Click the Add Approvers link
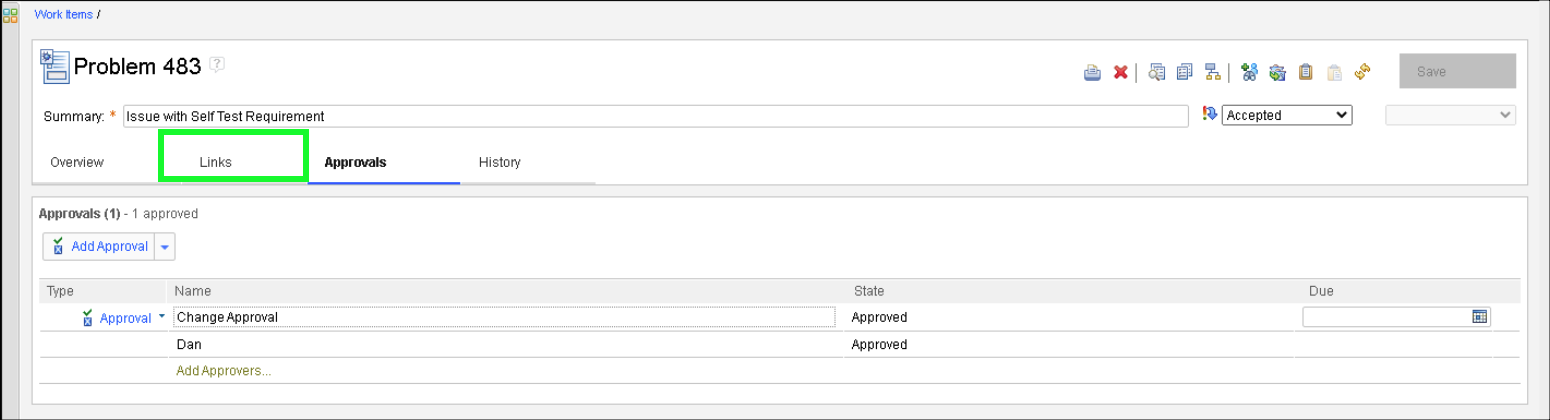This screenshot has height=420, width=1550. point(224,370)
